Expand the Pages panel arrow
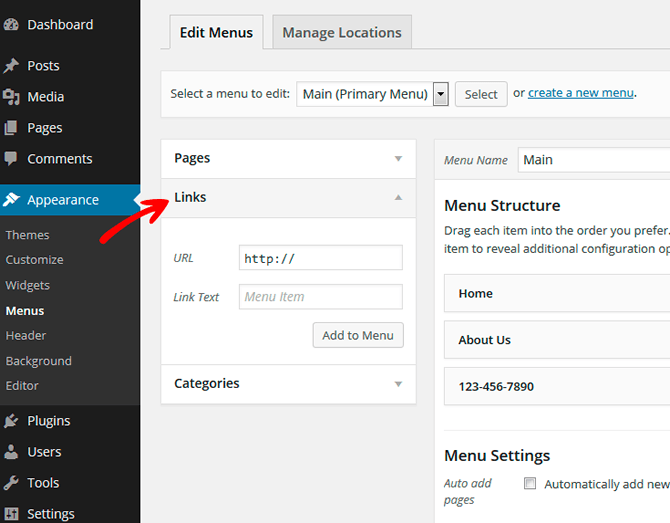Viewport: 670px width, 523px height. tap(398, 159)
